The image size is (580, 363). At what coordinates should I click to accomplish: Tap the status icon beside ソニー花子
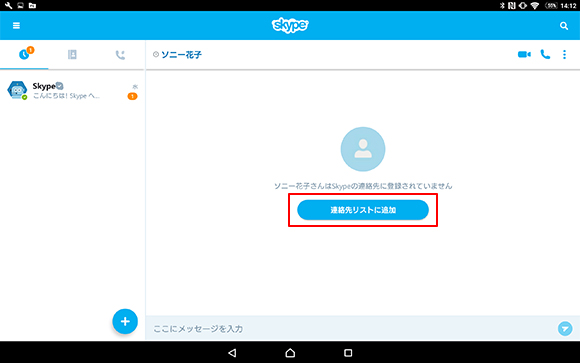pyautogui.click(x=156, y=54)
